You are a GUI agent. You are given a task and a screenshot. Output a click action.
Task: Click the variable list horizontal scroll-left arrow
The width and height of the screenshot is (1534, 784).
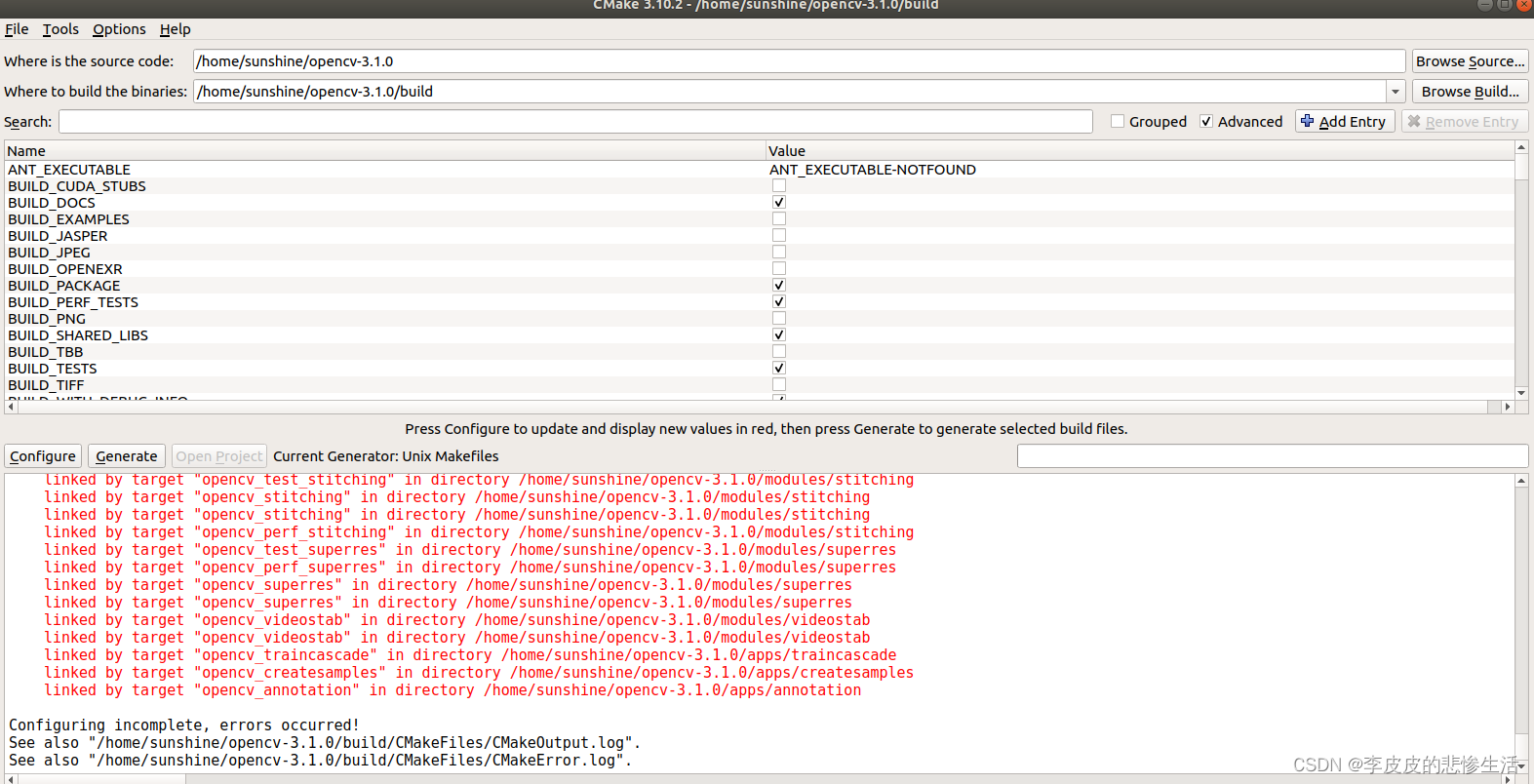click(11, 407)
